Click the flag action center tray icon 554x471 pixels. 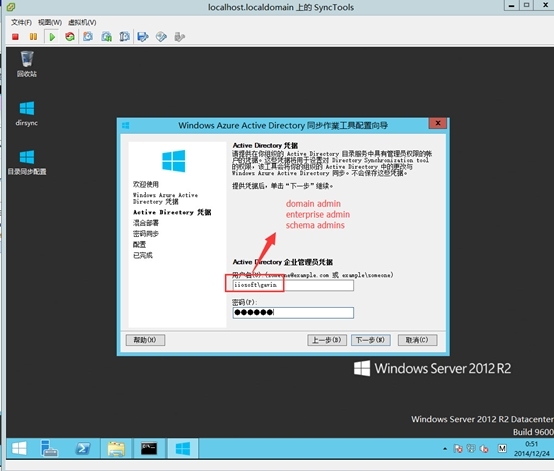pos(458,449)
